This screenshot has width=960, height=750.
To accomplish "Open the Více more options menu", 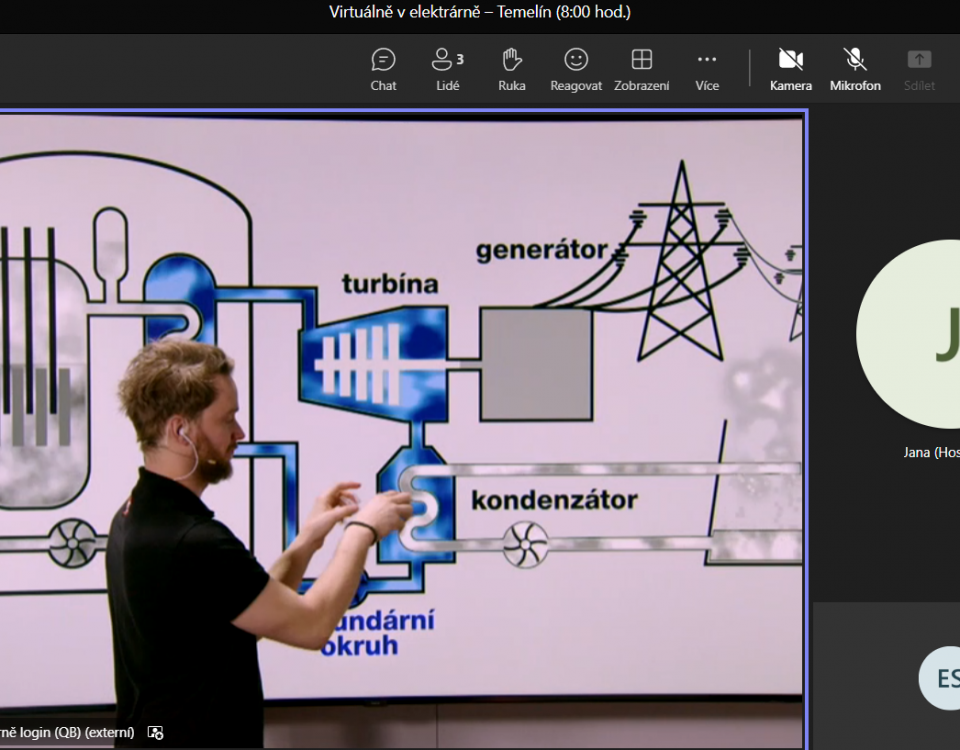I will pyautogui.click(x=707, y=70).
